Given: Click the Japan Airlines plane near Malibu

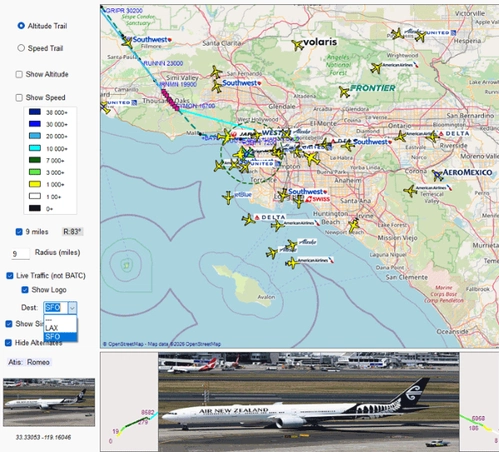Looking at the screenshot, I should tap(226, 136).
